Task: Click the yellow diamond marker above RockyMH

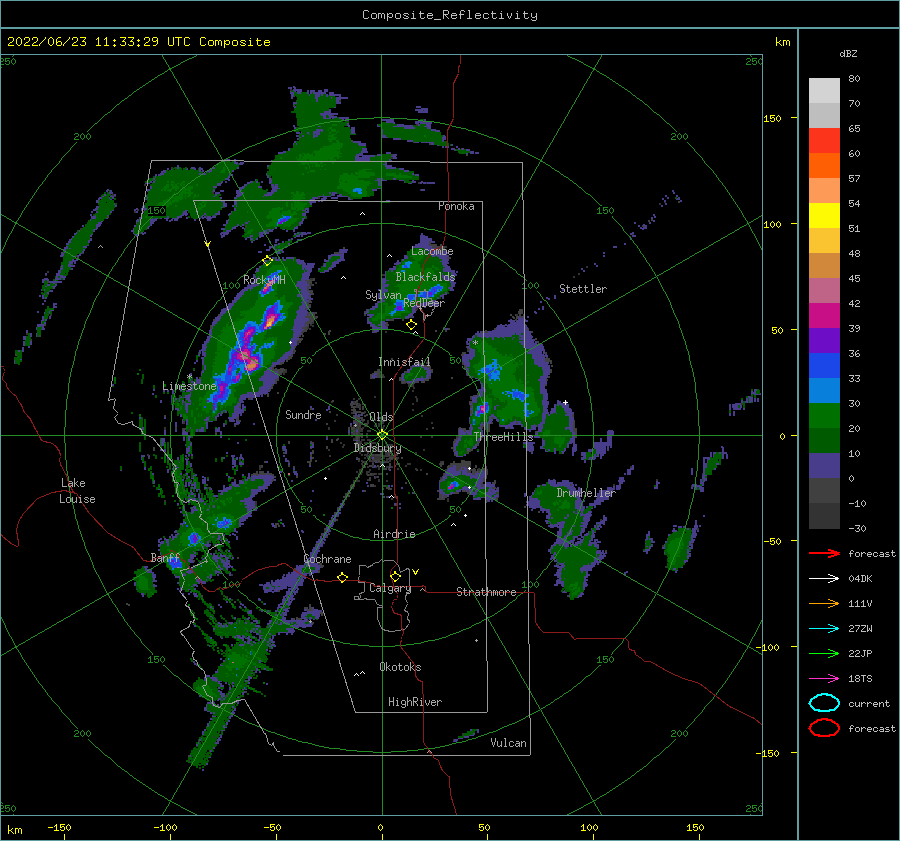Action: tap(267, 261)
